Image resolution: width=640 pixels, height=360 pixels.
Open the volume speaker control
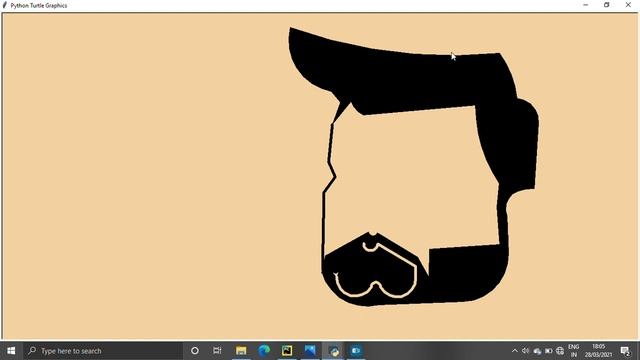526,351
